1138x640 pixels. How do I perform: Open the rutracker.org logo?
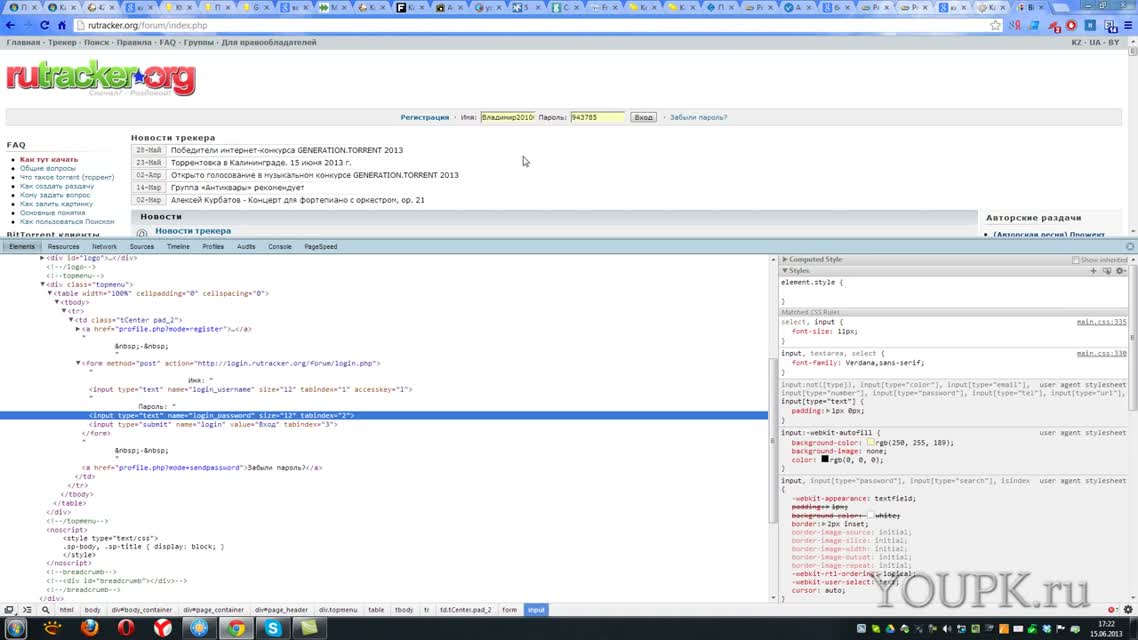tap(101, 78)
